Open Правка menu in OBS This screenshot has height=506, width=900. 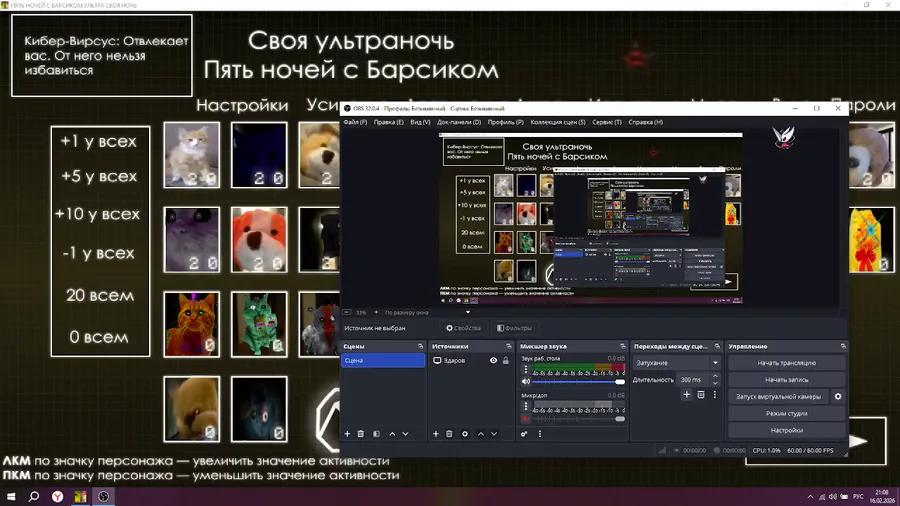click(x=389, y=122)
